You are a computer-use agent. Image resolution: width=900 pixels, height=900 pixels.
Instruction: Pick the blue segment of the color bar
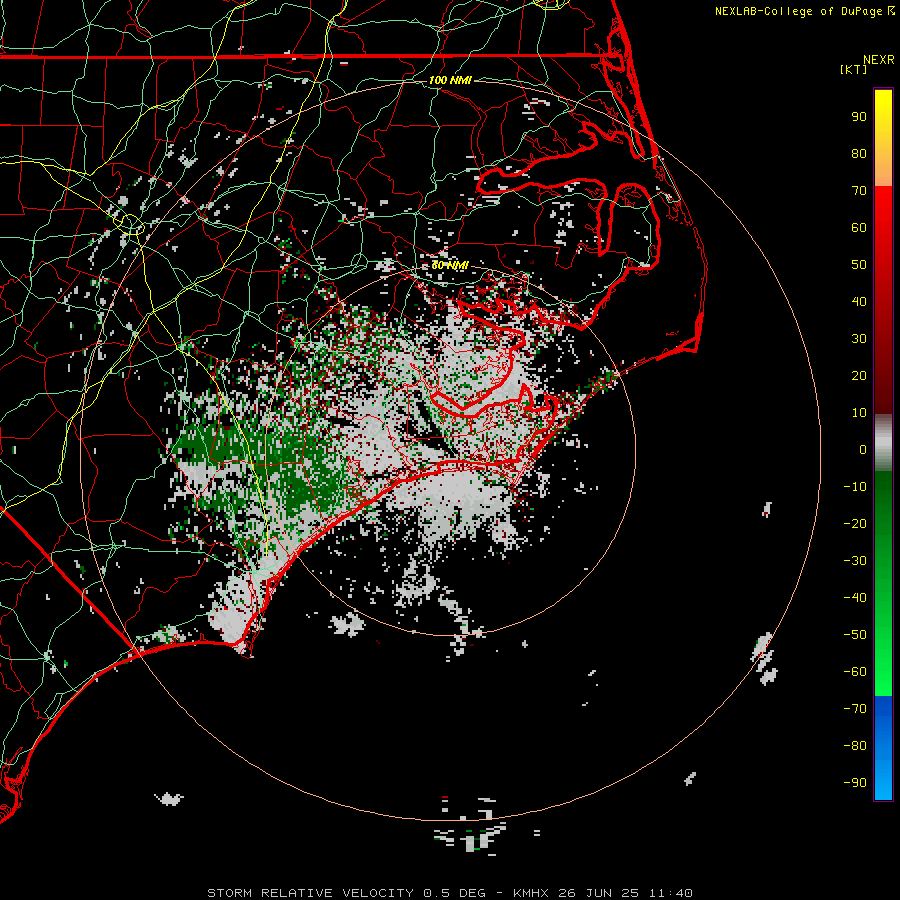tap(883, 748)
